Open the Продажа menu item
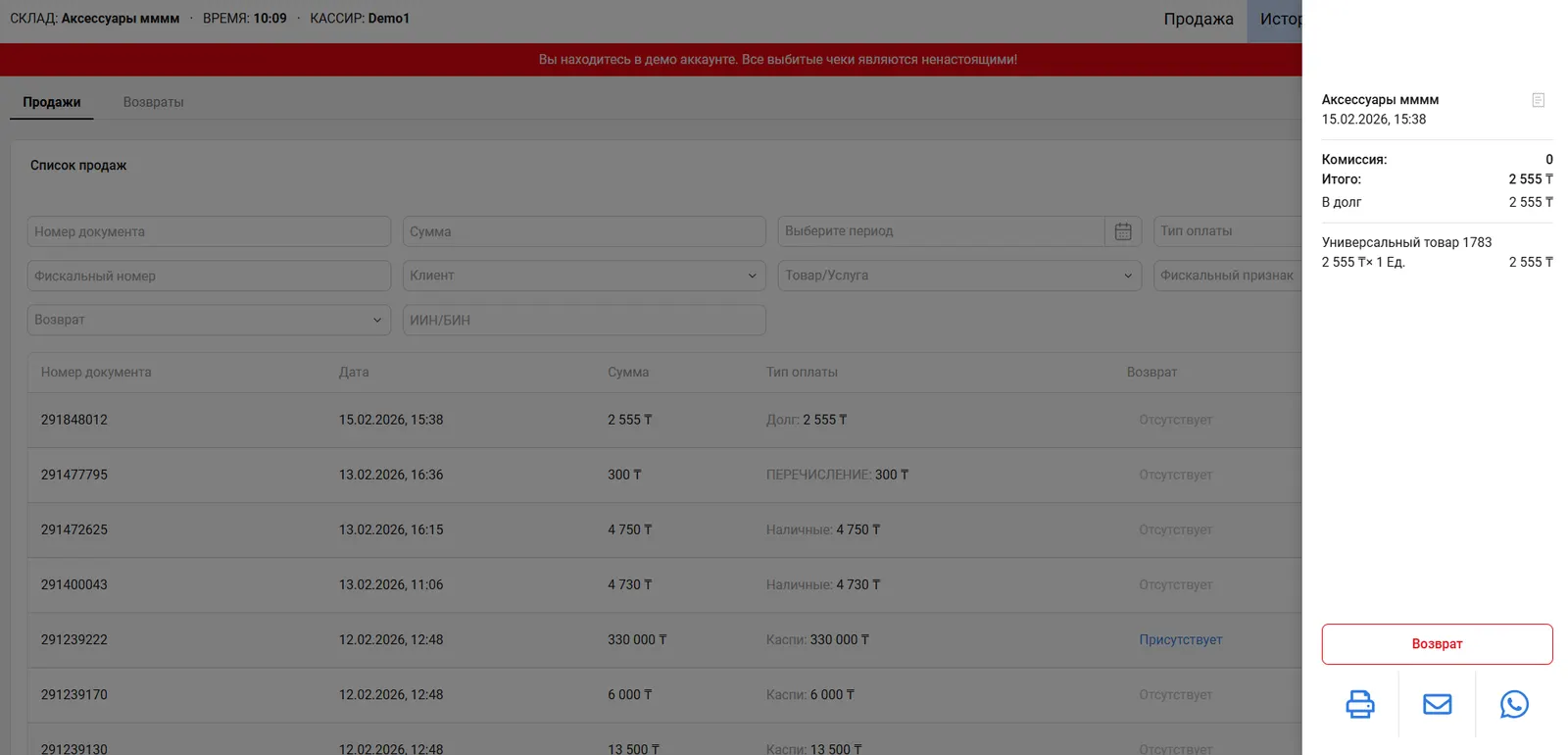Screen dimensions: 1568x755 point(1198,19)
